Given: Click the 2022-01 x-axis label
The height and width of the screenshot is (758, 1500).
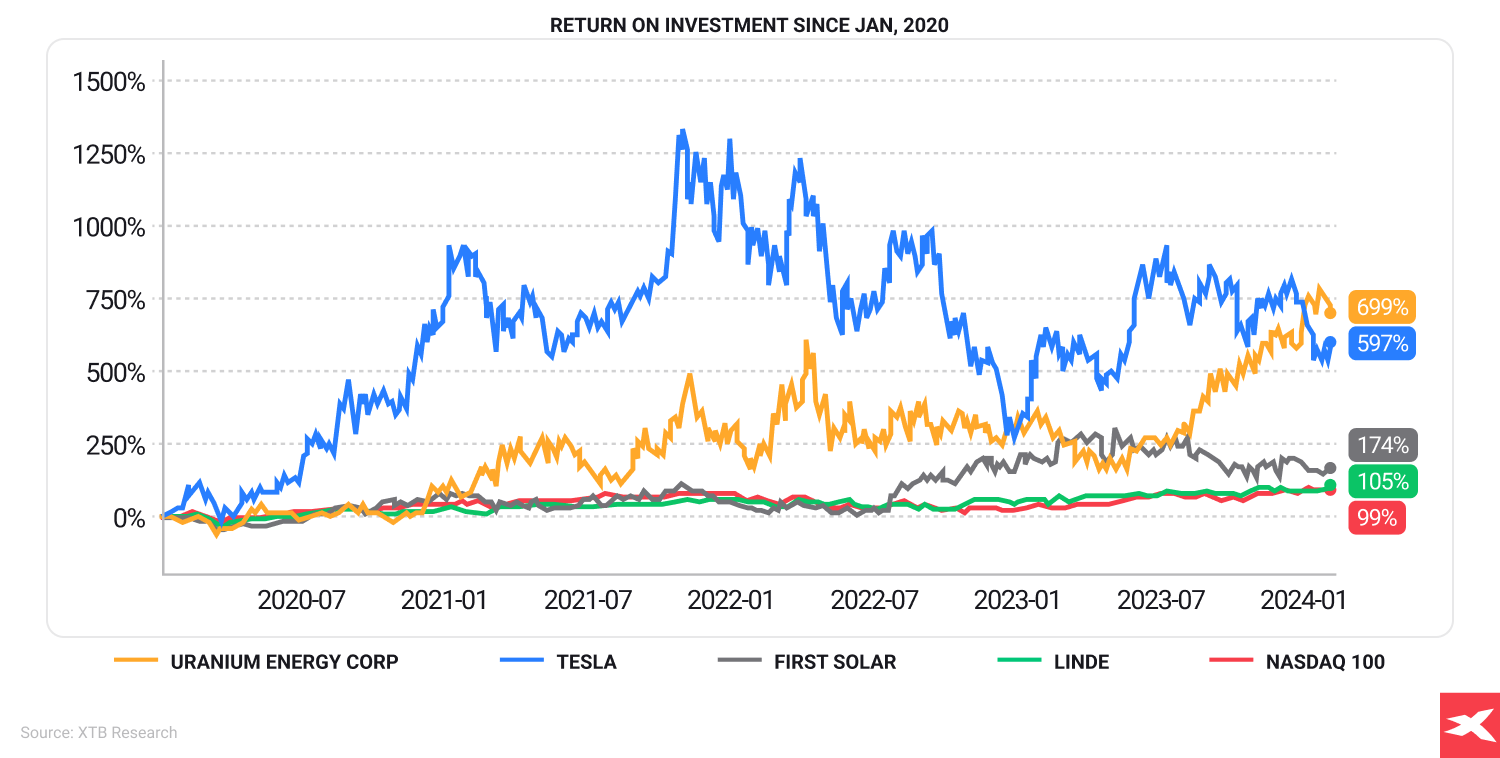Looking at the screenshot, I should 730,601.
